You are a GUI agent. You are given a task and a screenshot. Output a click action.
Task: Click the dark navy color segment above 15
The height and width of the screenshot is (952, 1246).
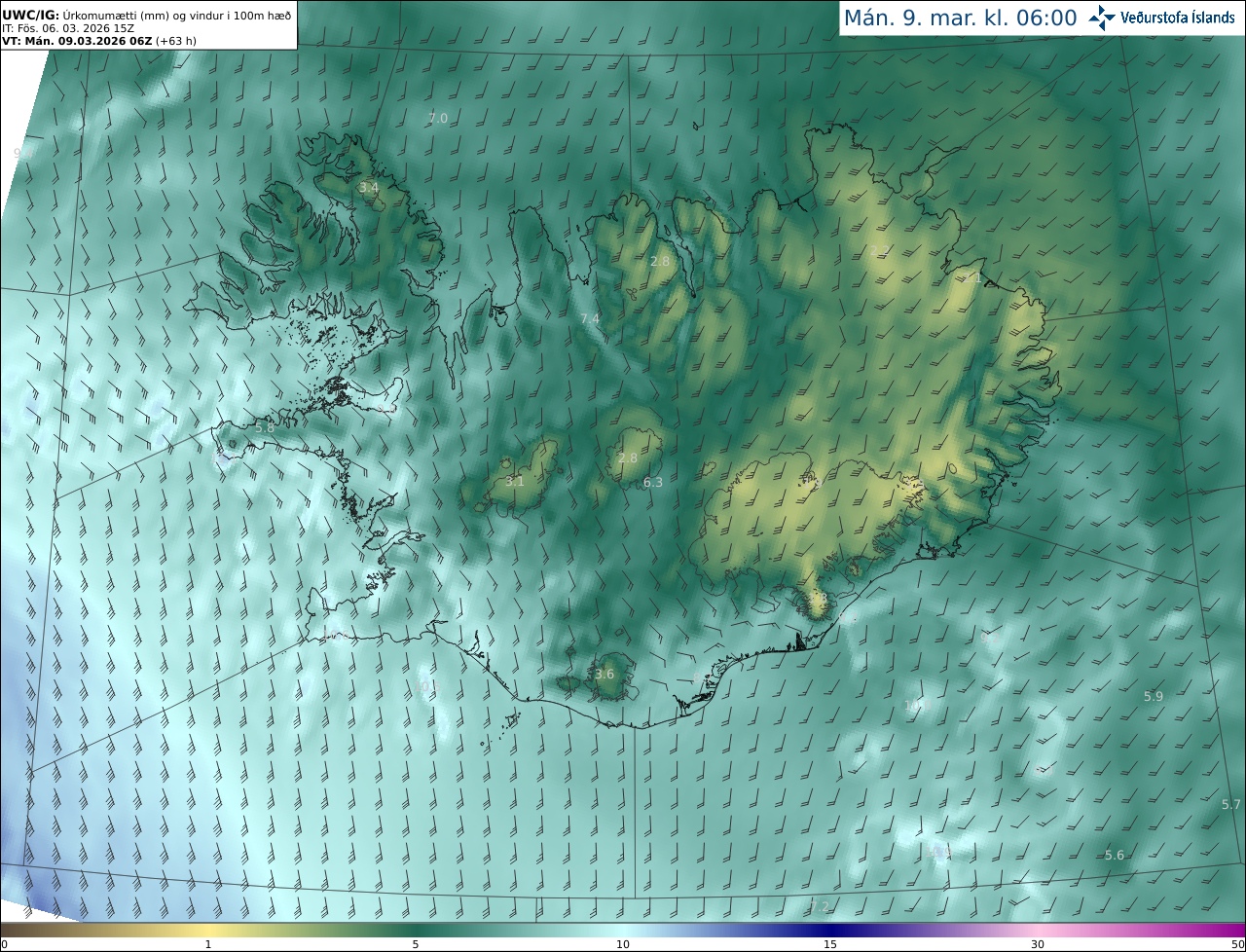point(830,930)
